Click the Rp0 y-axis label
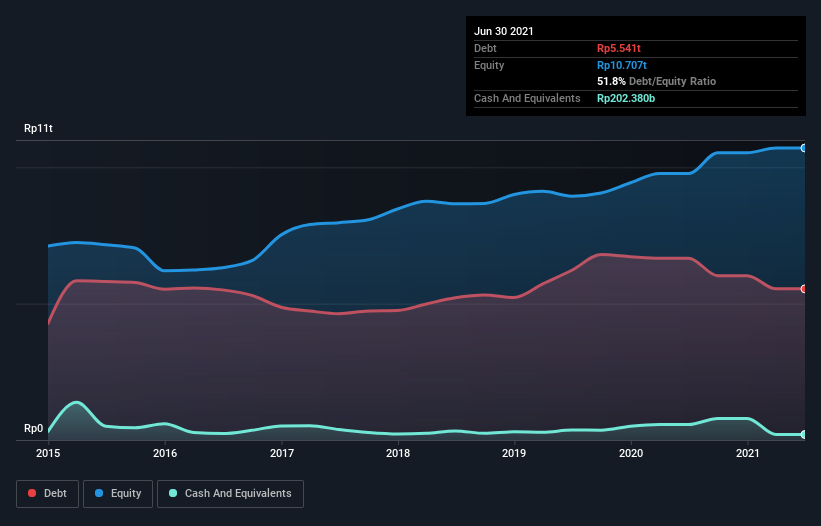The image size is (821, 526). coord(34,429)
